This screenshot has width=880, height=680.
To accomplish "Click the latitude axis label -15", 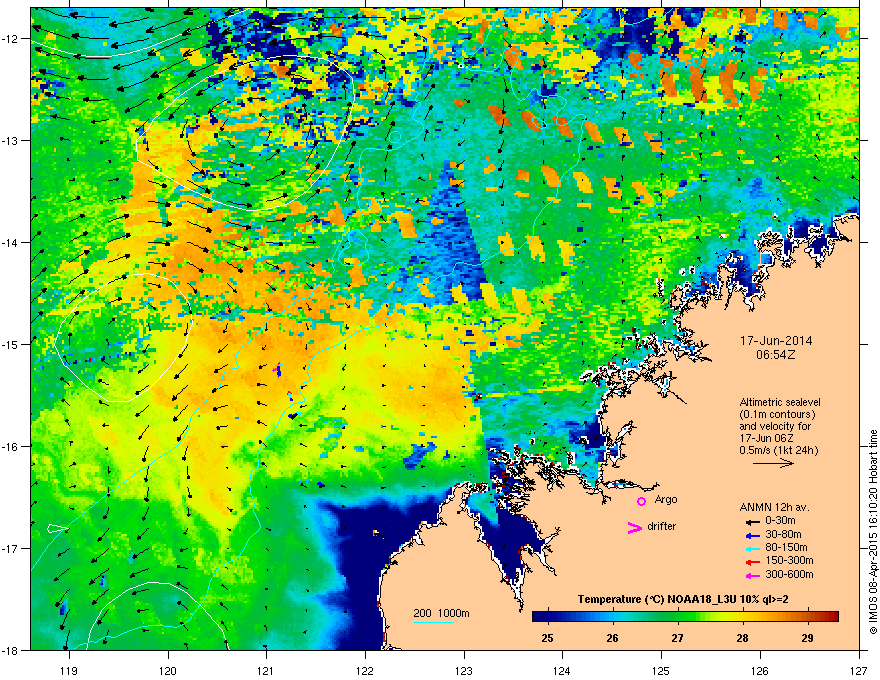I will coord(11,344).
